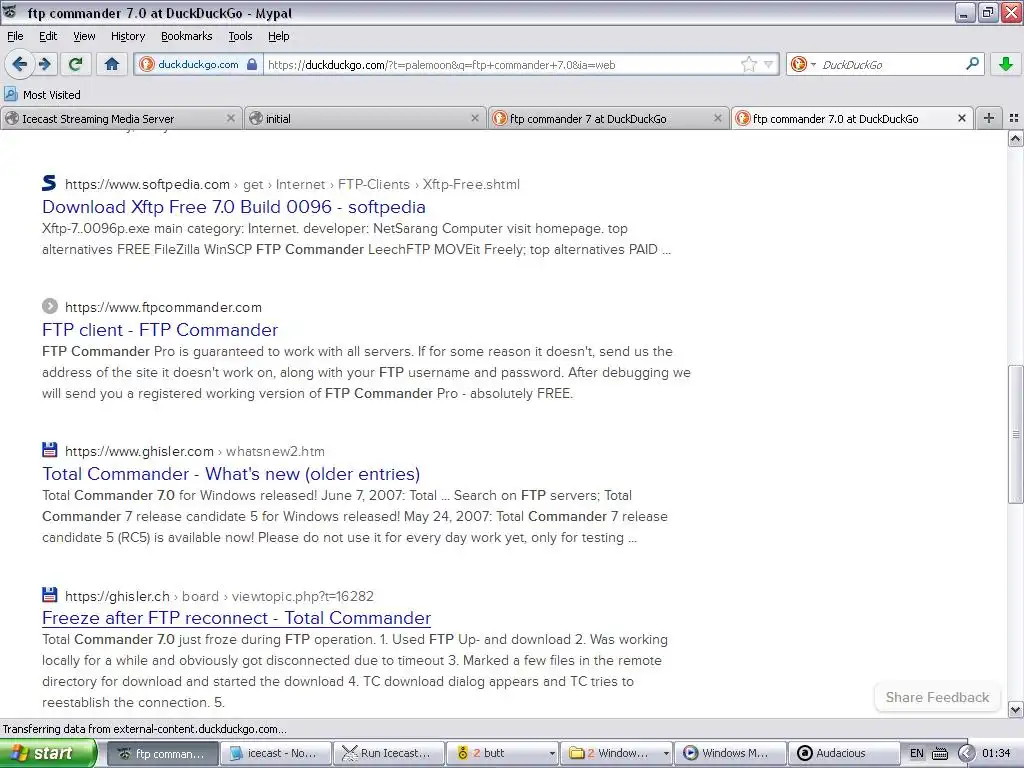Open the Most Visited bookmarks folder
Viewport: 1024px width, 768px height.
42,95
